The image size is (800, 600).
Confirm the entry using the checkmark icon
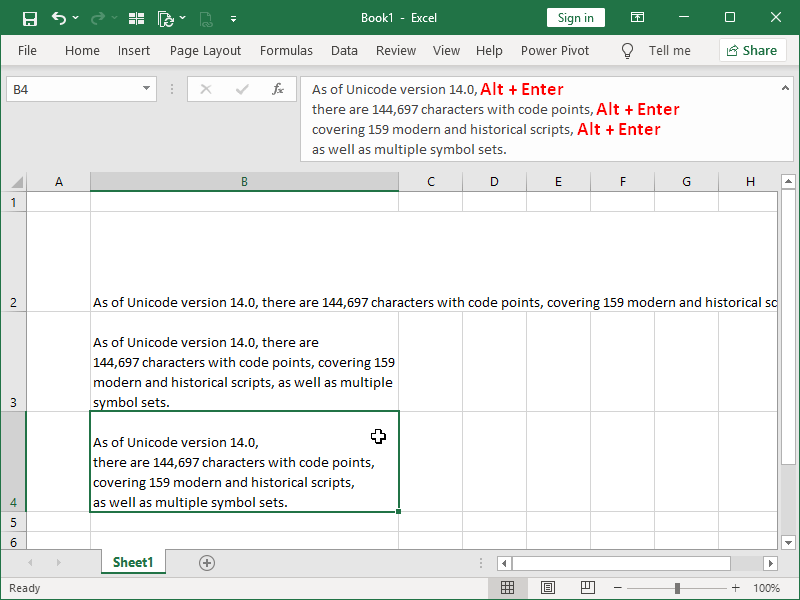[241, 88]
